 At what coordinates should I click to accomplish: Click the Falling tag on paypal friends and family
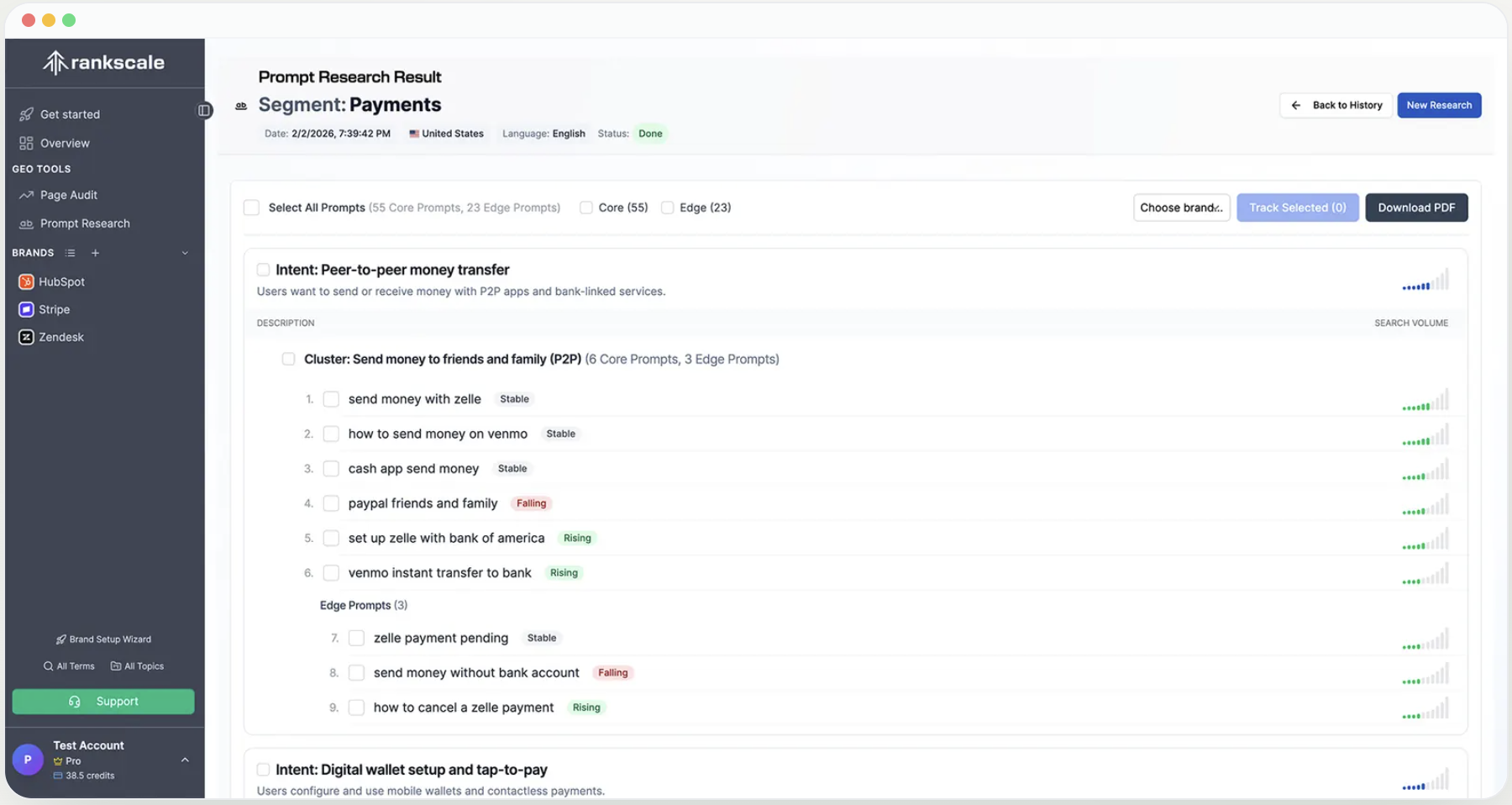(531, 503)
